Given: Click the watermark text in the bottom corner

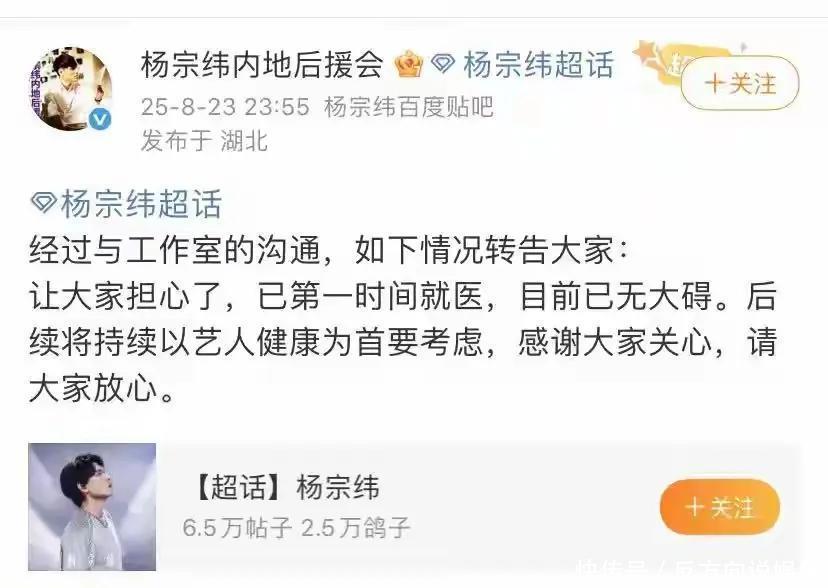Looking at the screenshot, I should [x=686, y=573].
